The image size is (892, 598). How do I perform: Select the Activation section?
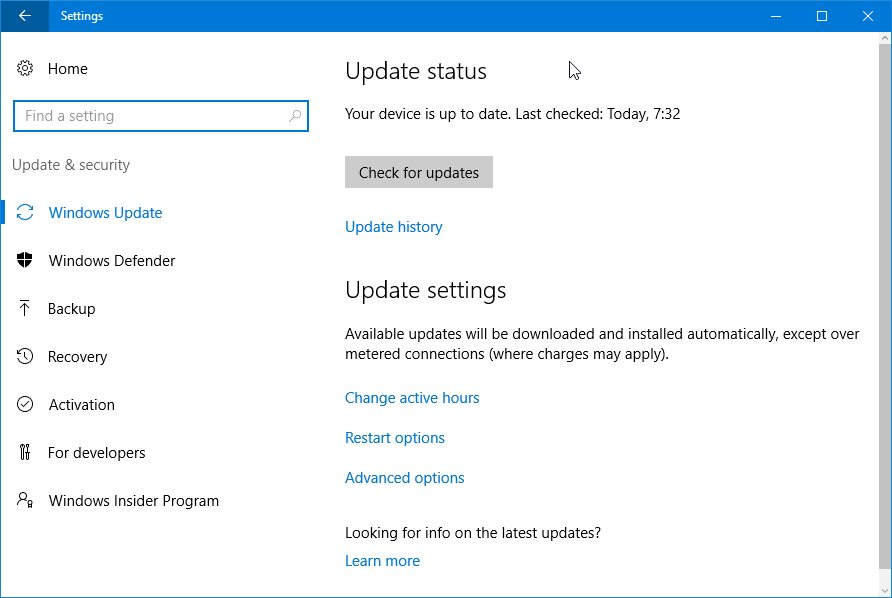coord(81,405)
